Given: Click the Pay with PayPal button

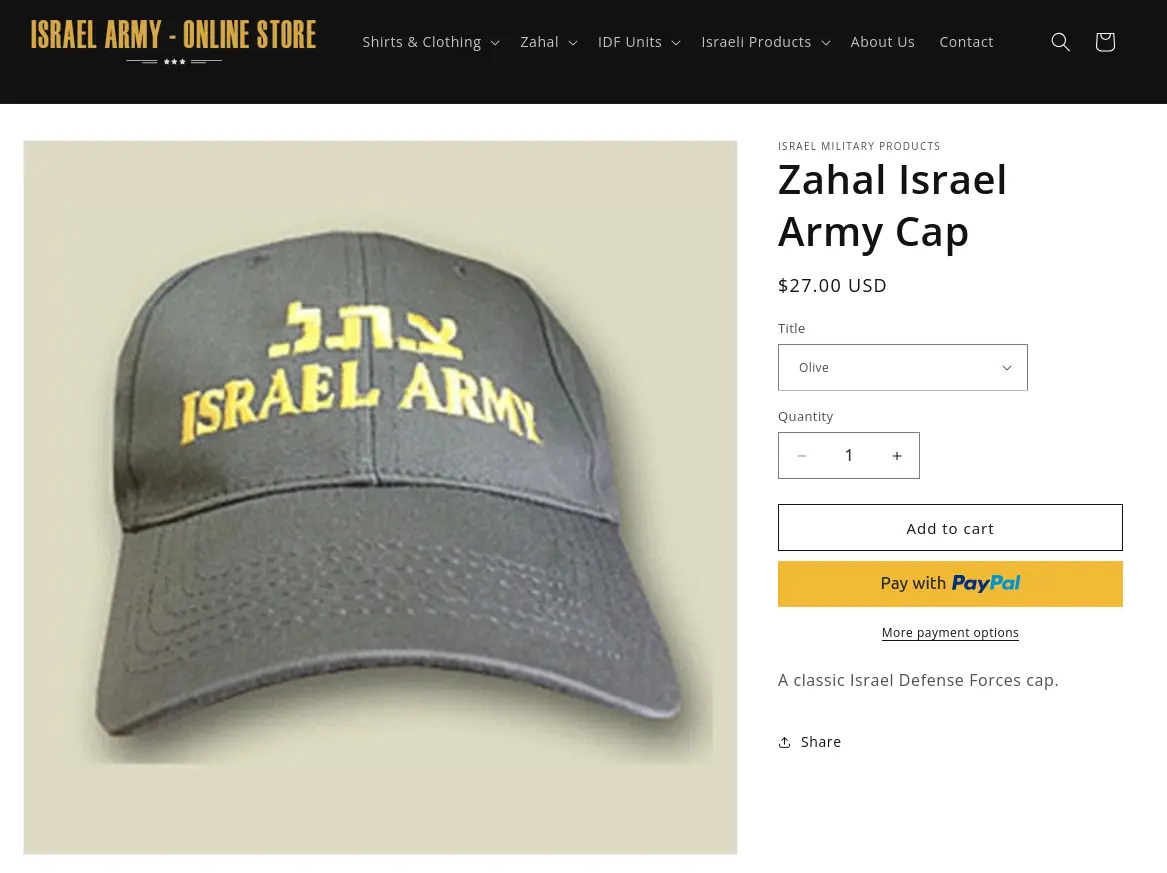Looking at the screenshot, I should 950,584.
